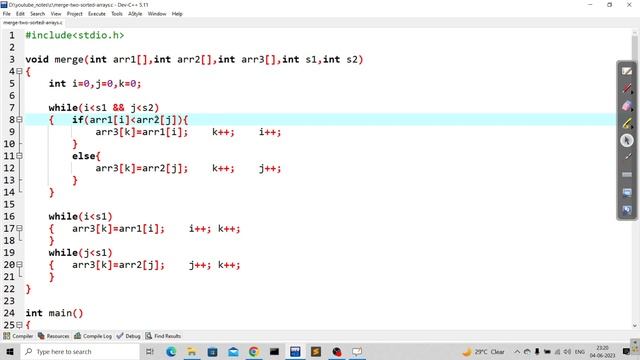
Task: Open the View menu
Action: [56, 14]
